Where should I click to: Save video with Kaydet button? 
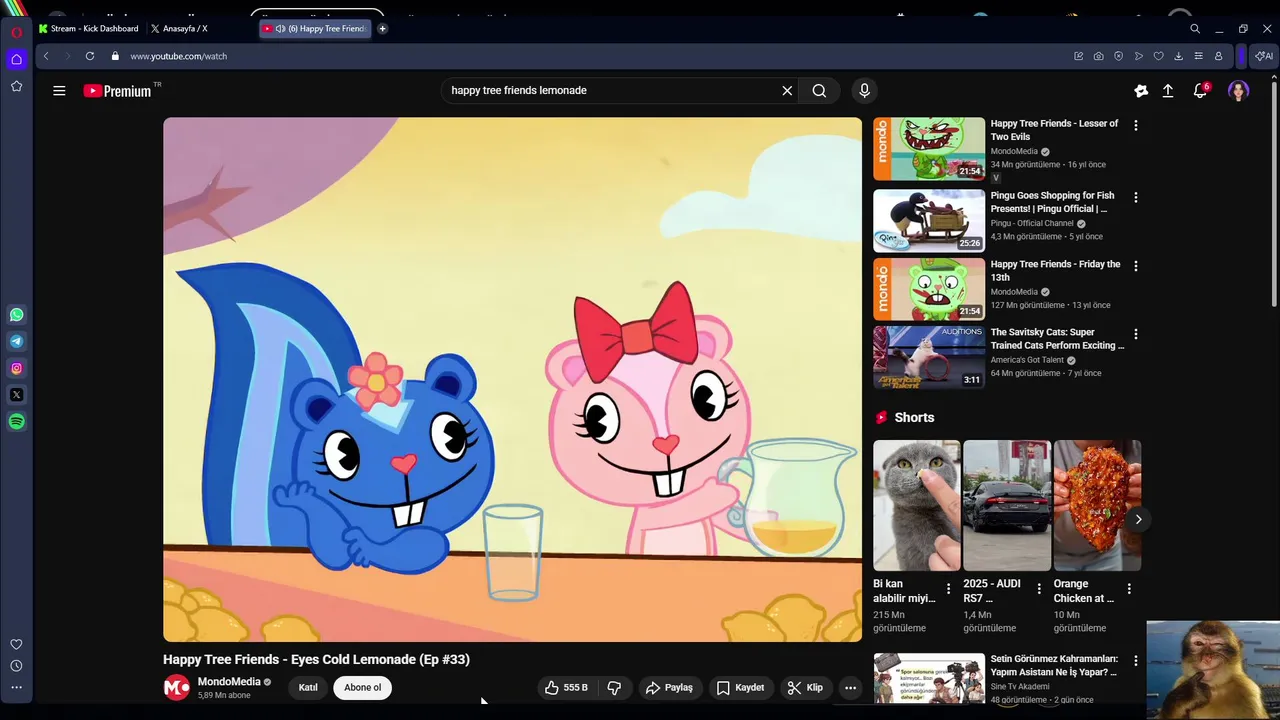(740, 688)
